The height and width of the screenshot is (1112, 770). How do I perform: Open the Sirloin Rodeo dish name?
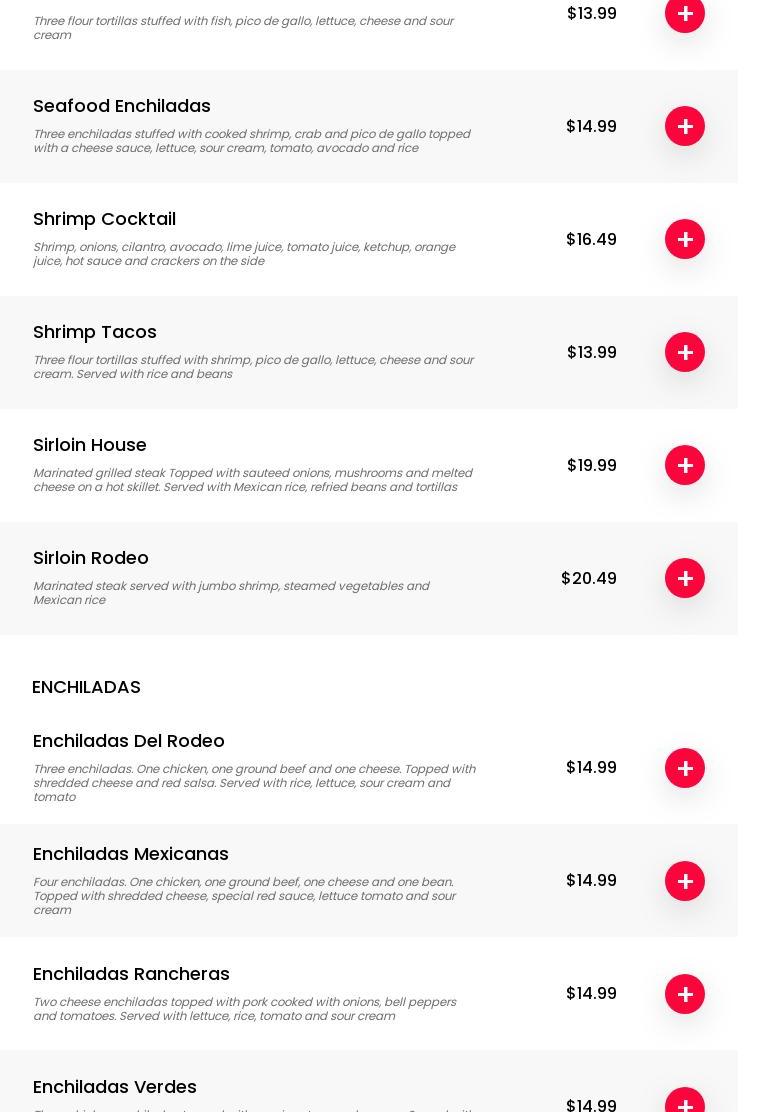[x=91, y=558]
